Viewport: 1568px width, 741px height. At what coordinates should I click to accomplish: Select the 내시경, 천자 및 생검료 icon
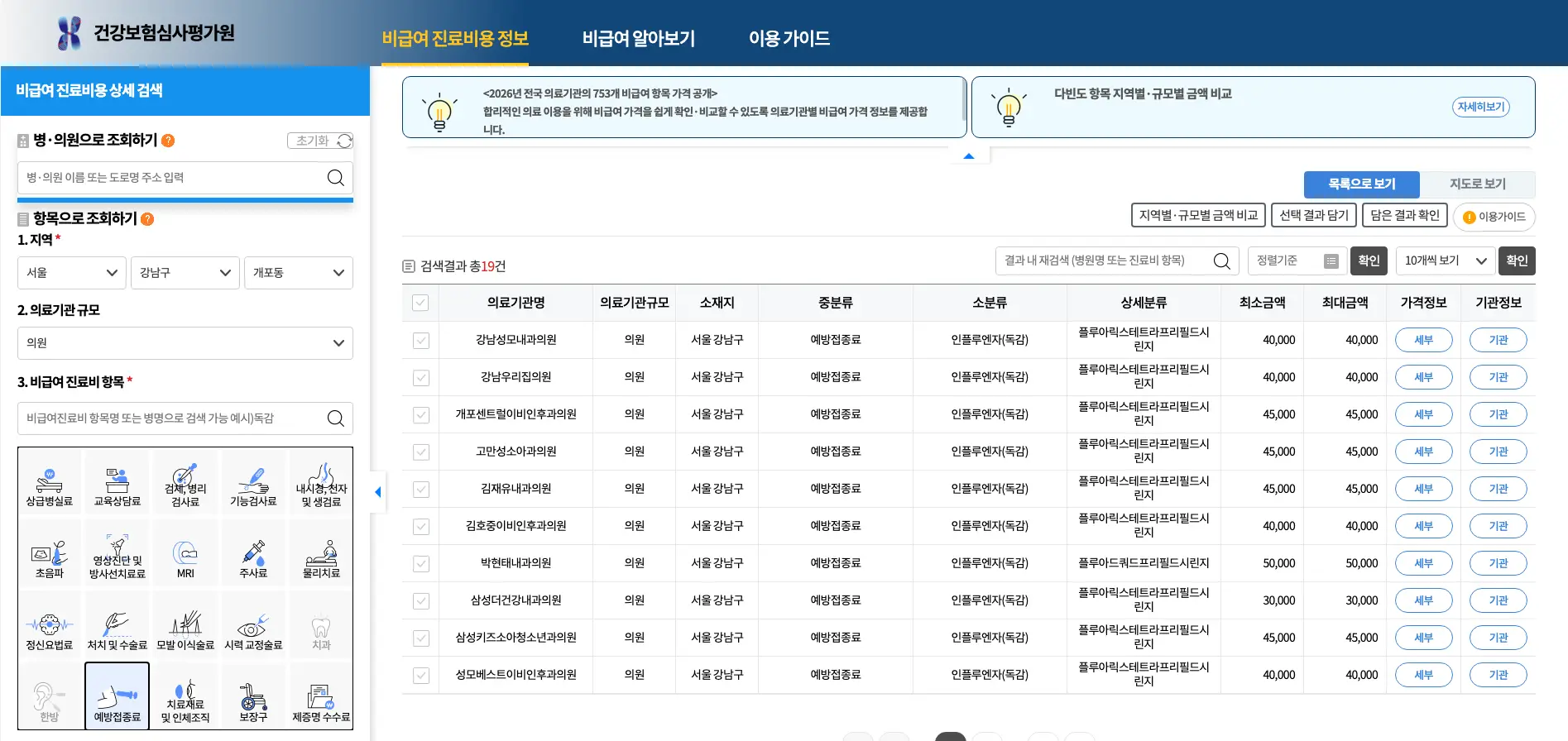[321, 481]
